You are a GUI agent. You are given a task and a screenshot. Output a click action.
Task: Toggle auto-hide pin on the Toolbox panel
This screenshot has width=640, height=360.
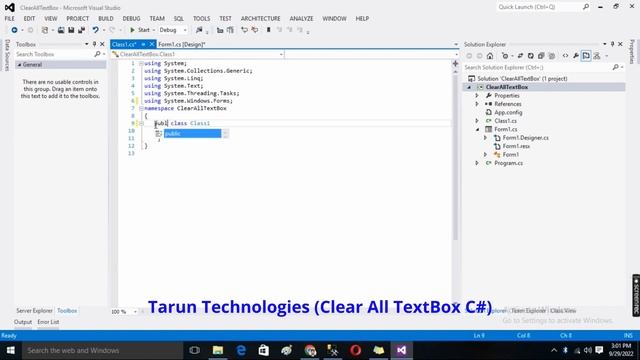click(94, 44)
